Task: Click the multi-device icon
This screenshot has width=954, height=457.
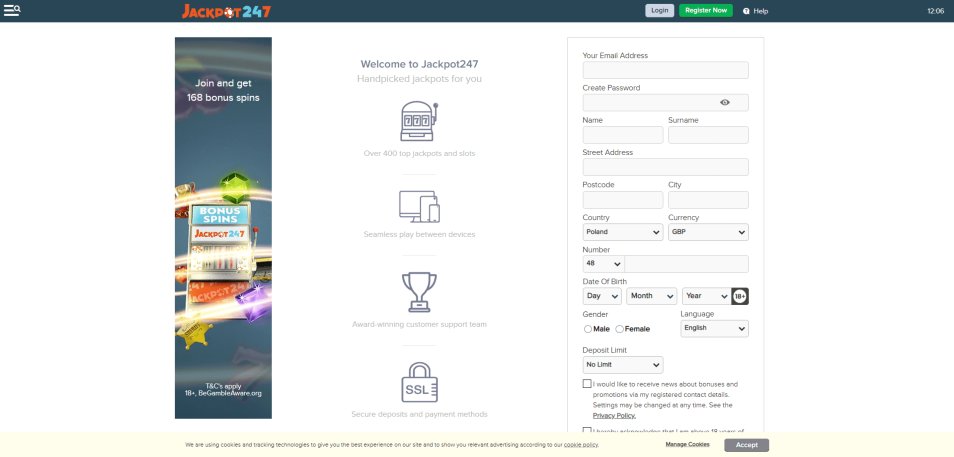Action: tap(419, 207)
